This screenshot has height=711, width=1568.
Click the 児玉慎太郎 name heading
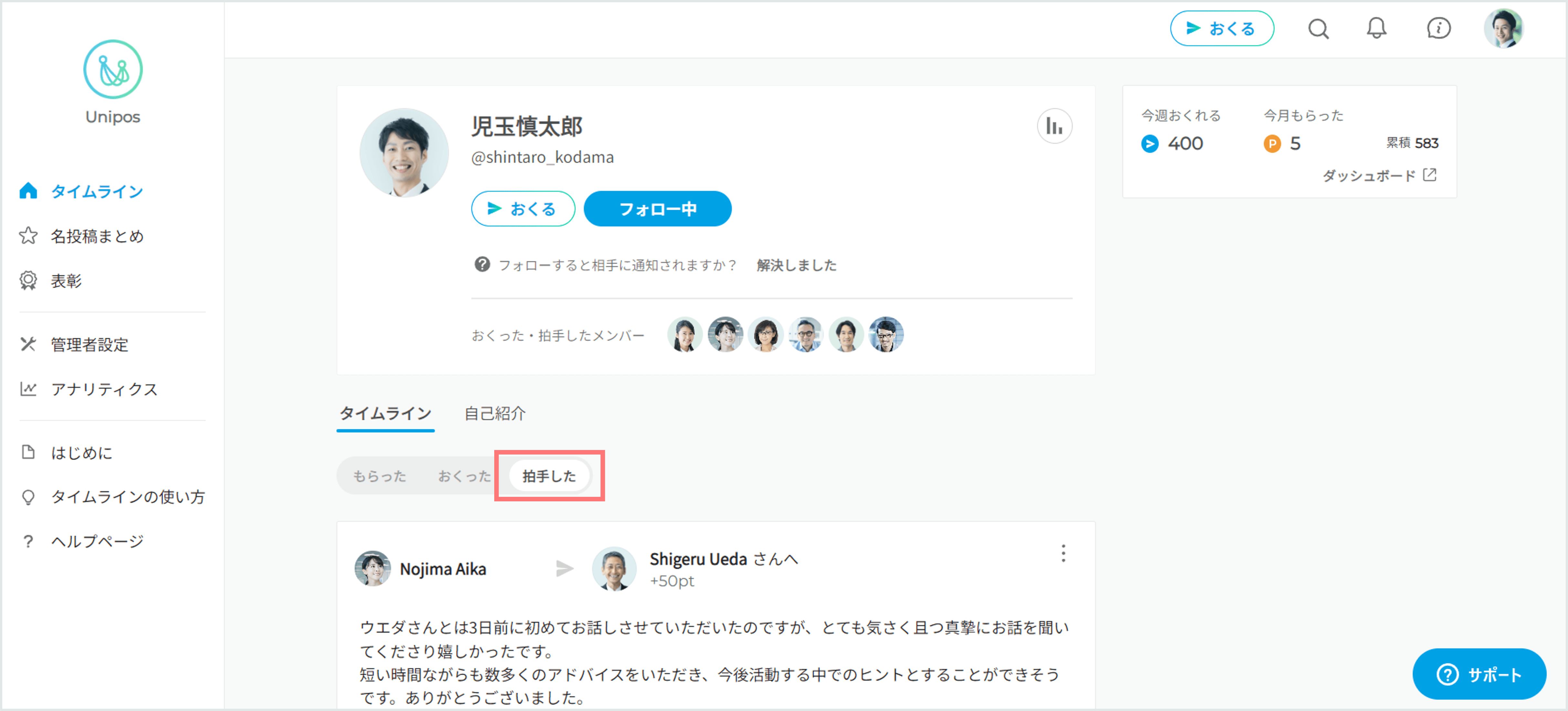coord(527,126)
